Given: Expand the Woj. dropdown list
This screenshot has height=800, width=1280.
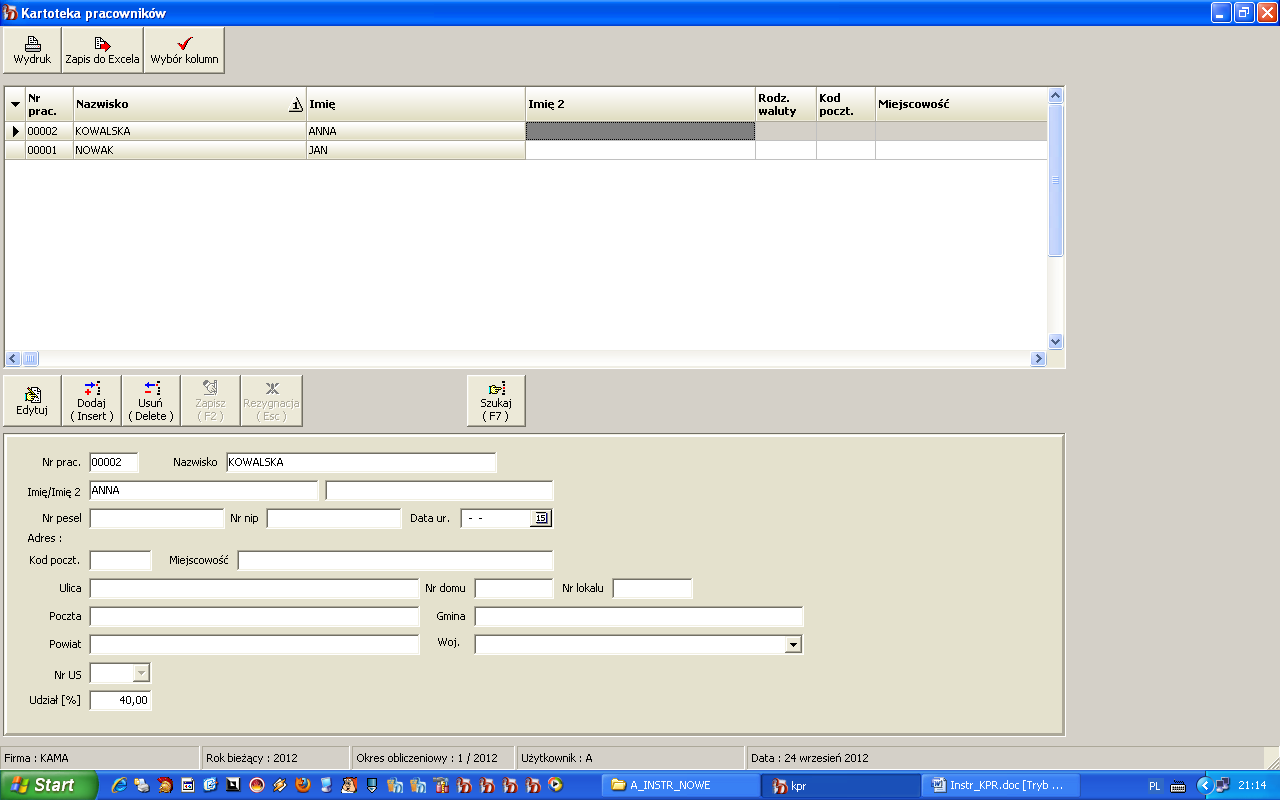Looking at the screenshot, I should pyautogui.click(x=793, y=645).
